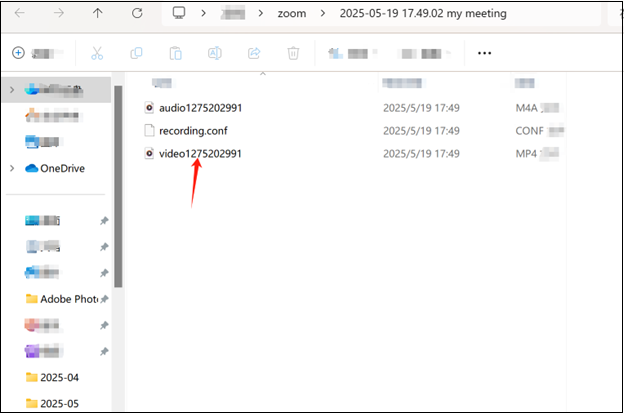Screen dimensions: 624x413
Task: Click the recording.conf blank file icon
Action: point(149,131)
